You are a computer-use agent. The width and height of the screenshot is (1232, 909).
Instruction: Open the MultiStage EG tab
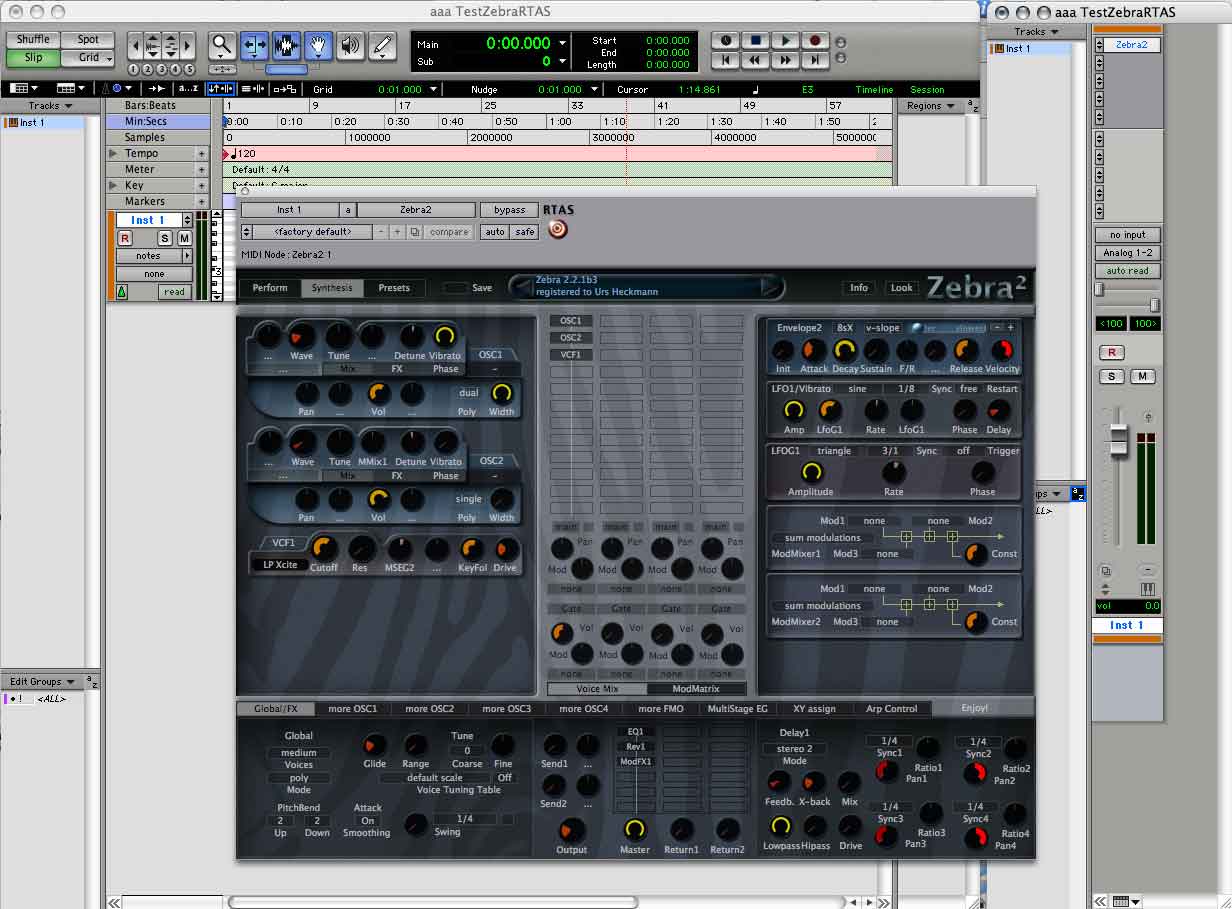point(738,709)
